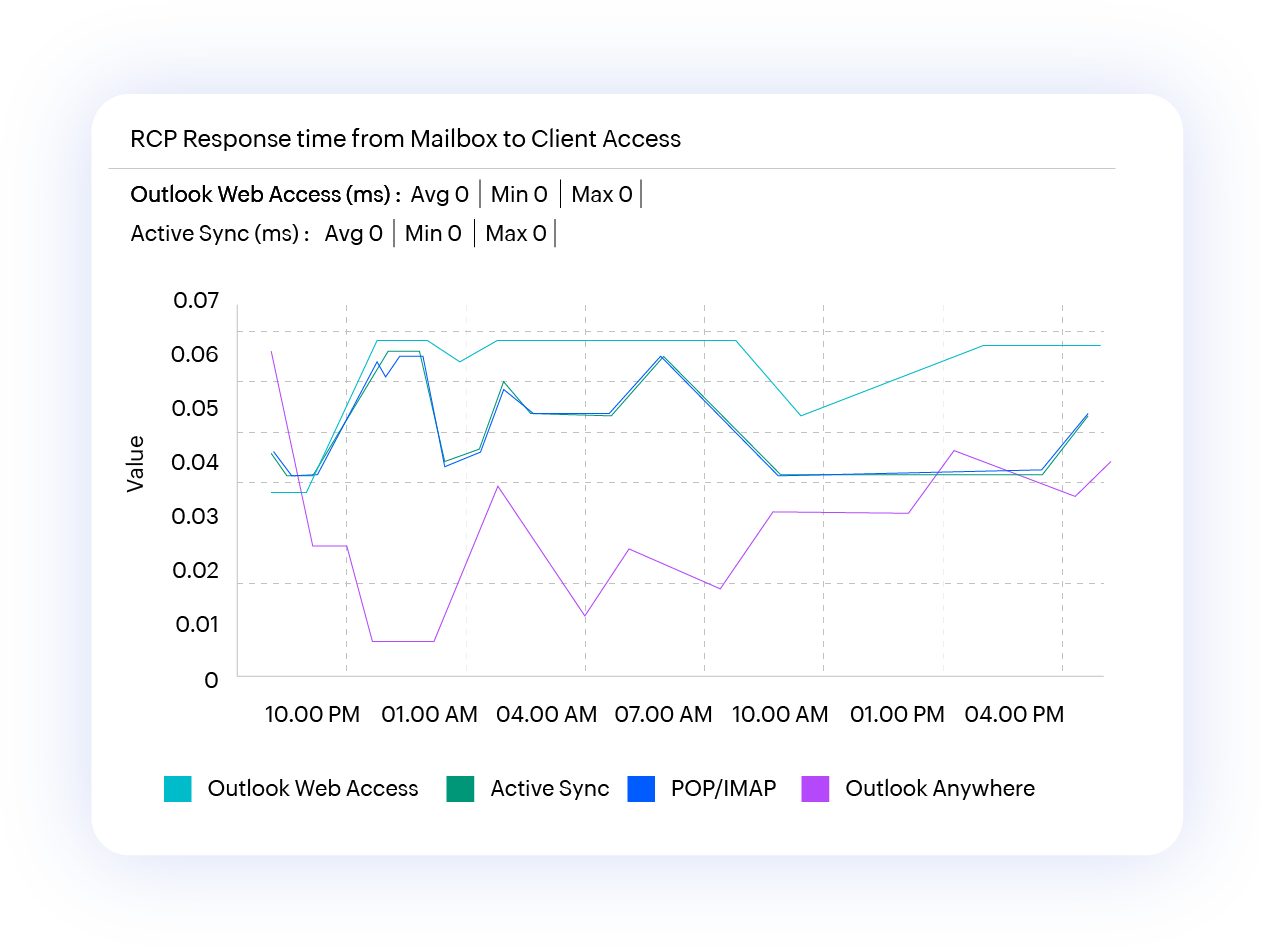This screenshot has width=1261, height=952.
Task: Click the 0.07 y-axis tick label
Action: 195,300
